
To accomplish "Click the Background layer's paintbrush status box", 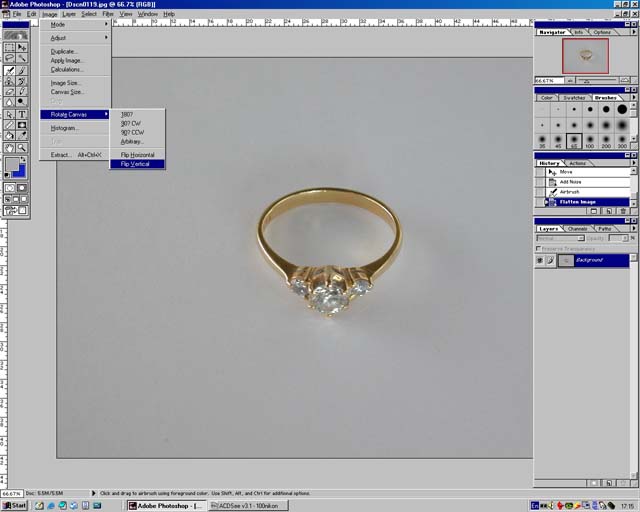I will pos(550,260).
